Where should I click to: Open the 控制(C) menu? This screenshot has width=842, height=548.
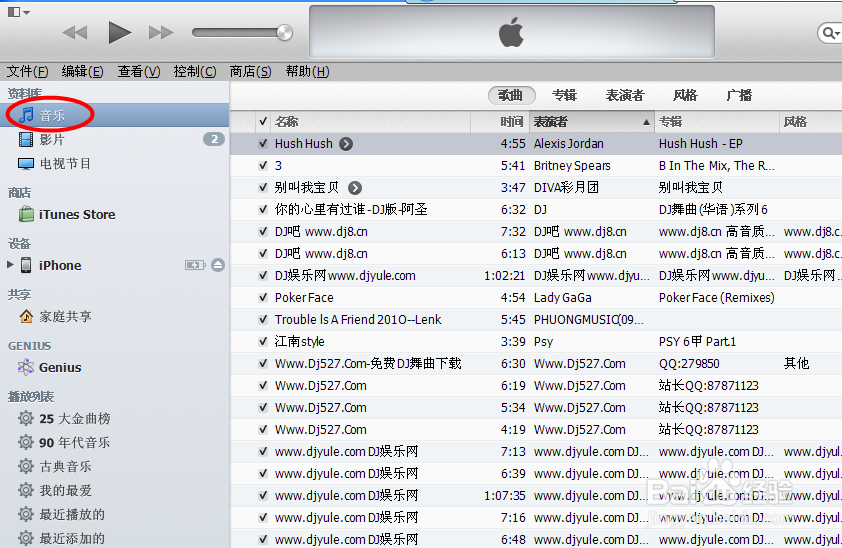tap(194, 71)
